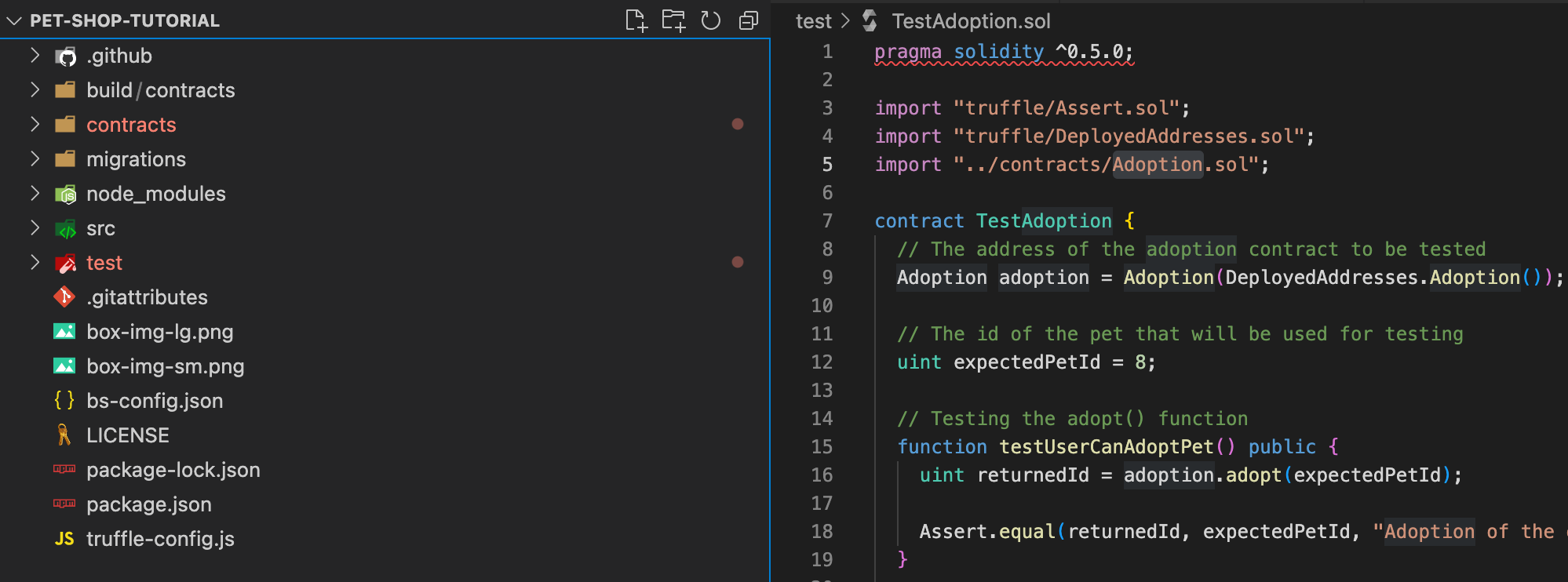Viewport: 1568px width, 582px height.
Task: Expand the .github folder chevron
Action: click(35, 55)
